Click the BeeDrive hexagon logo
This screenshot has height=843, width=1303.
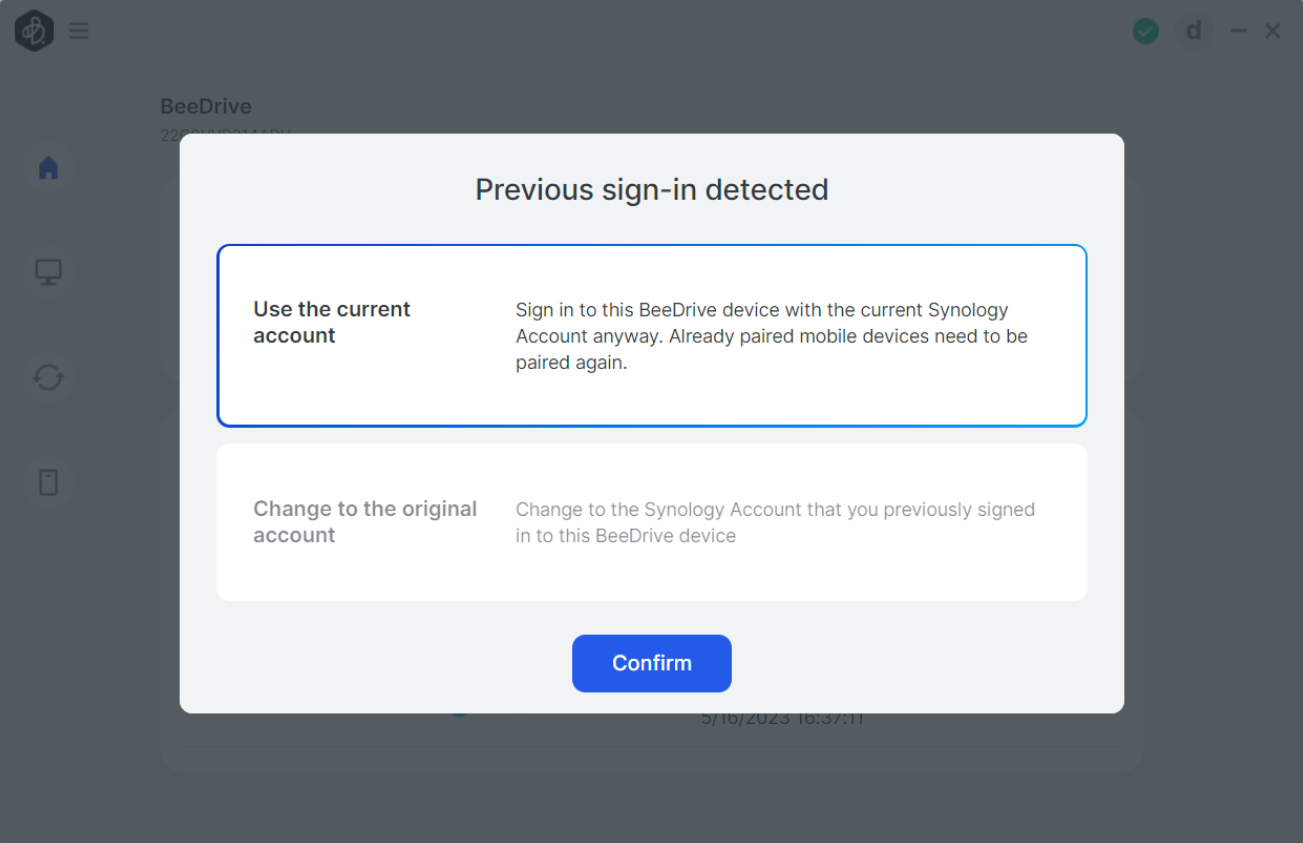click(x=33, y=30)
